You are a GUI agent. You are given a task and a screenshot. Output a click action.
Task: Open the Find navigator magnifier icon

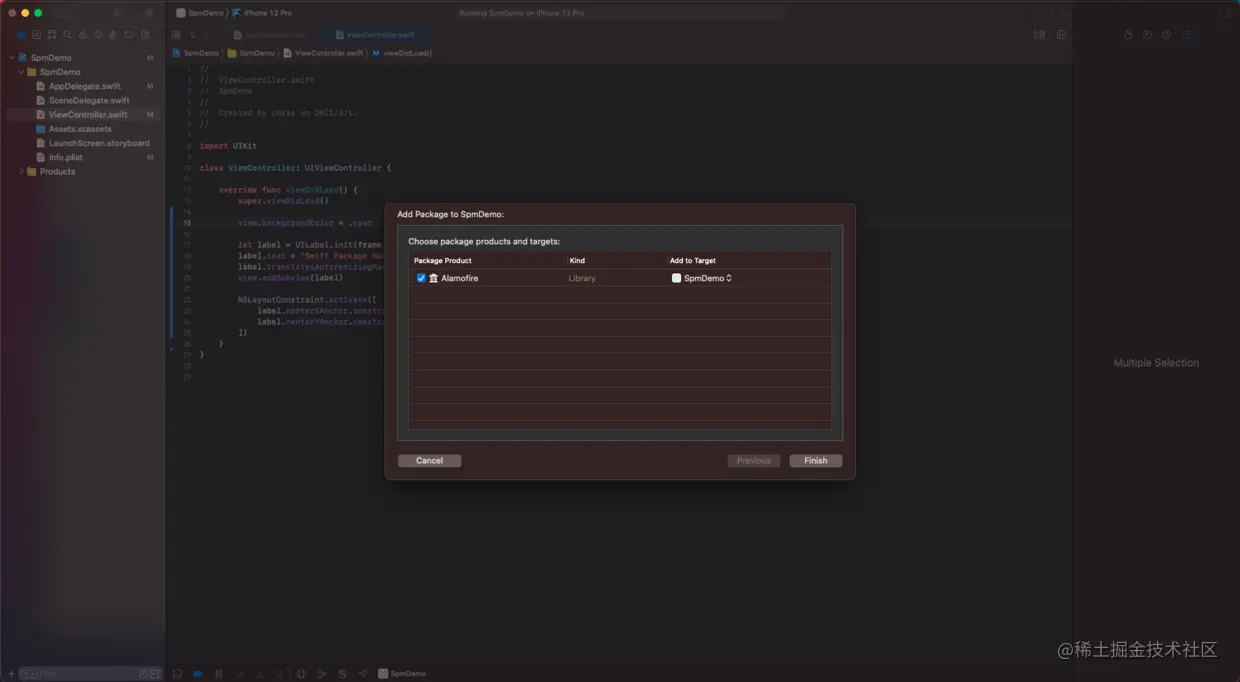67,35
